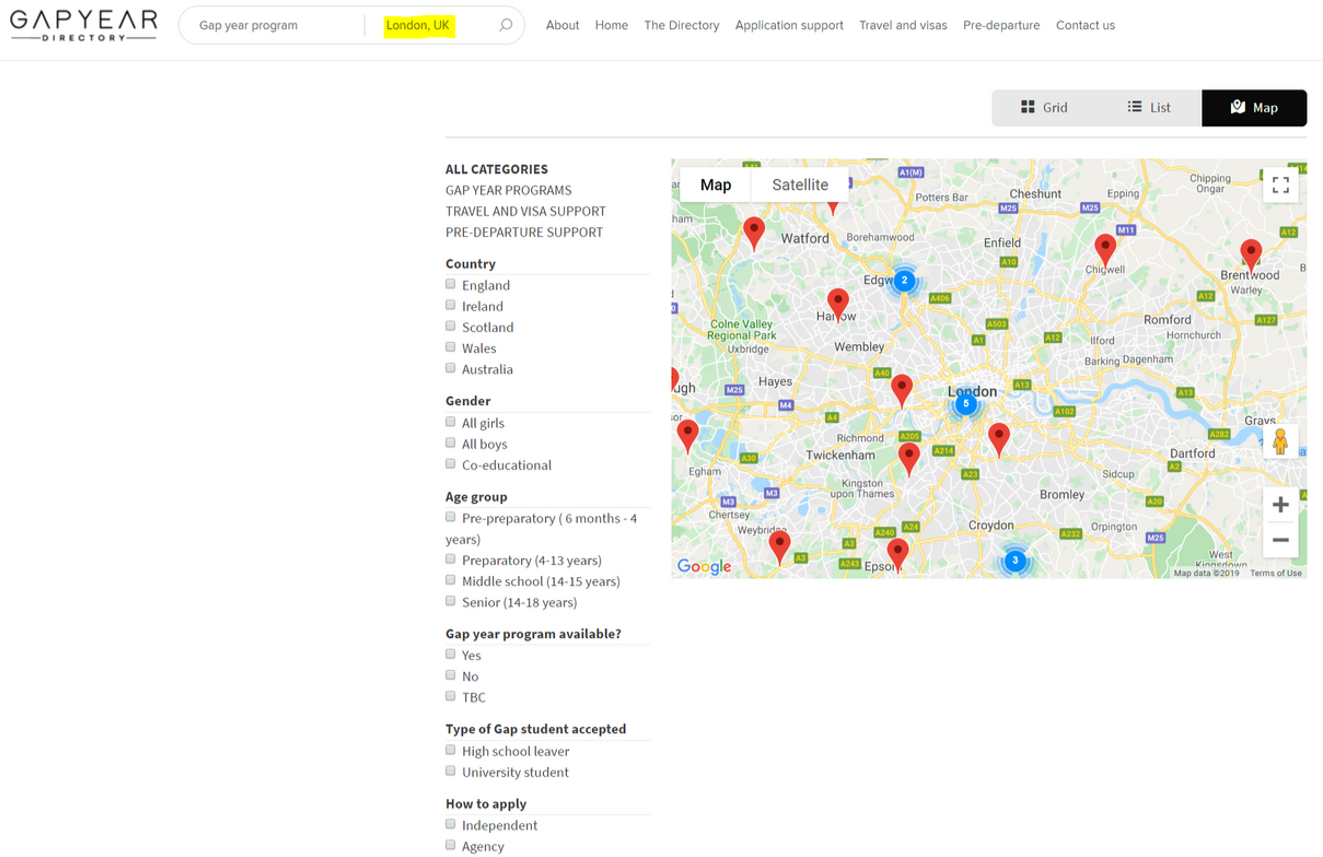Viewport: 1323px width, 857px height.
Task: Click the cluster marker with 3 near Croydon
Action: (1015, 561)
